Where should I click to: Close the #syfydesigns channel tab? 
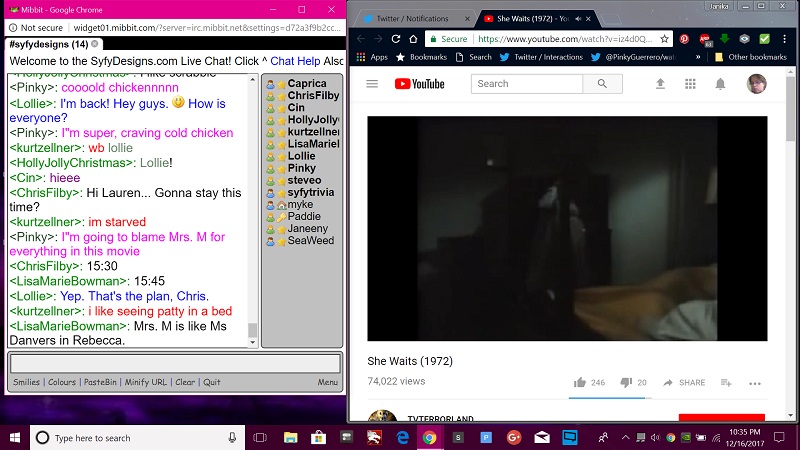click(95, 44)
